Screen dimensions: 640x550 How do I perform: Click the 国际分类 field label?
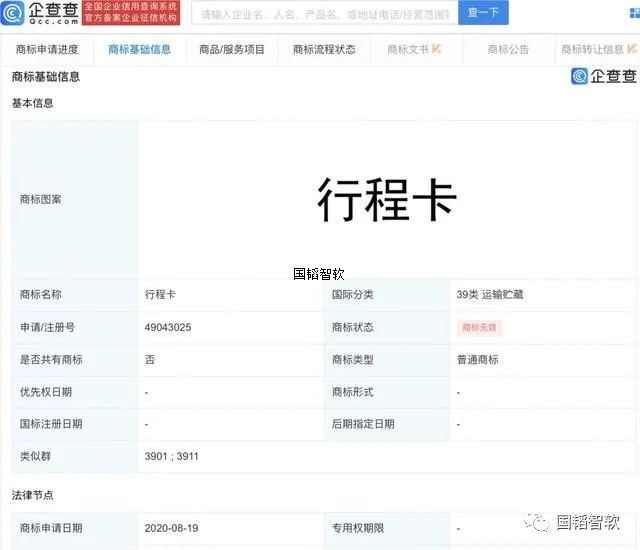click(352, 295)
